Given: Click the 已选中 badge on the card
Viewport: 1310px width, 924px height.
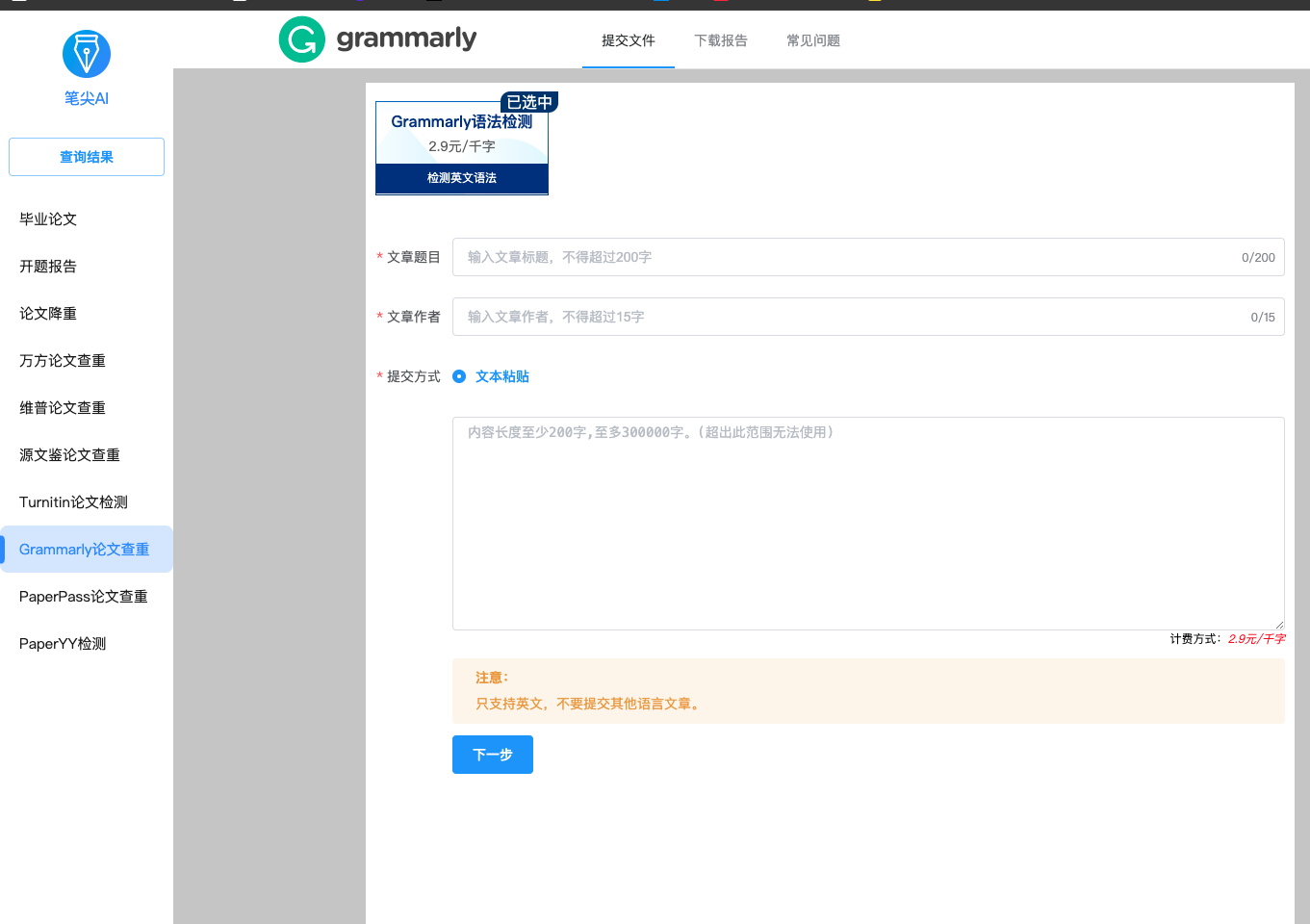Looking at the screenshot, I should (528, 102).
